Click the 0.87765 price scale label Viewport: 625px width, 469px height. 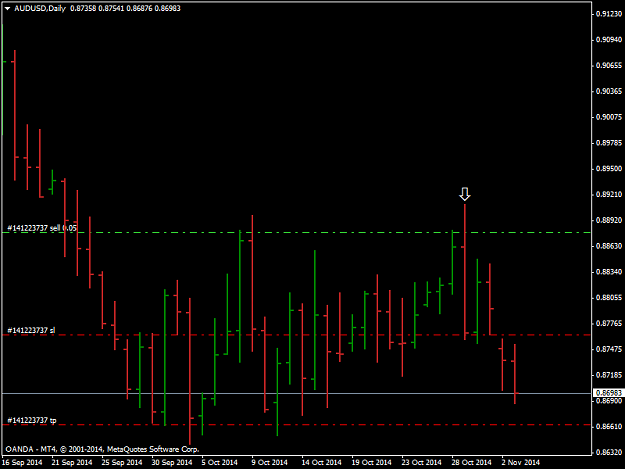click(609, 323)
